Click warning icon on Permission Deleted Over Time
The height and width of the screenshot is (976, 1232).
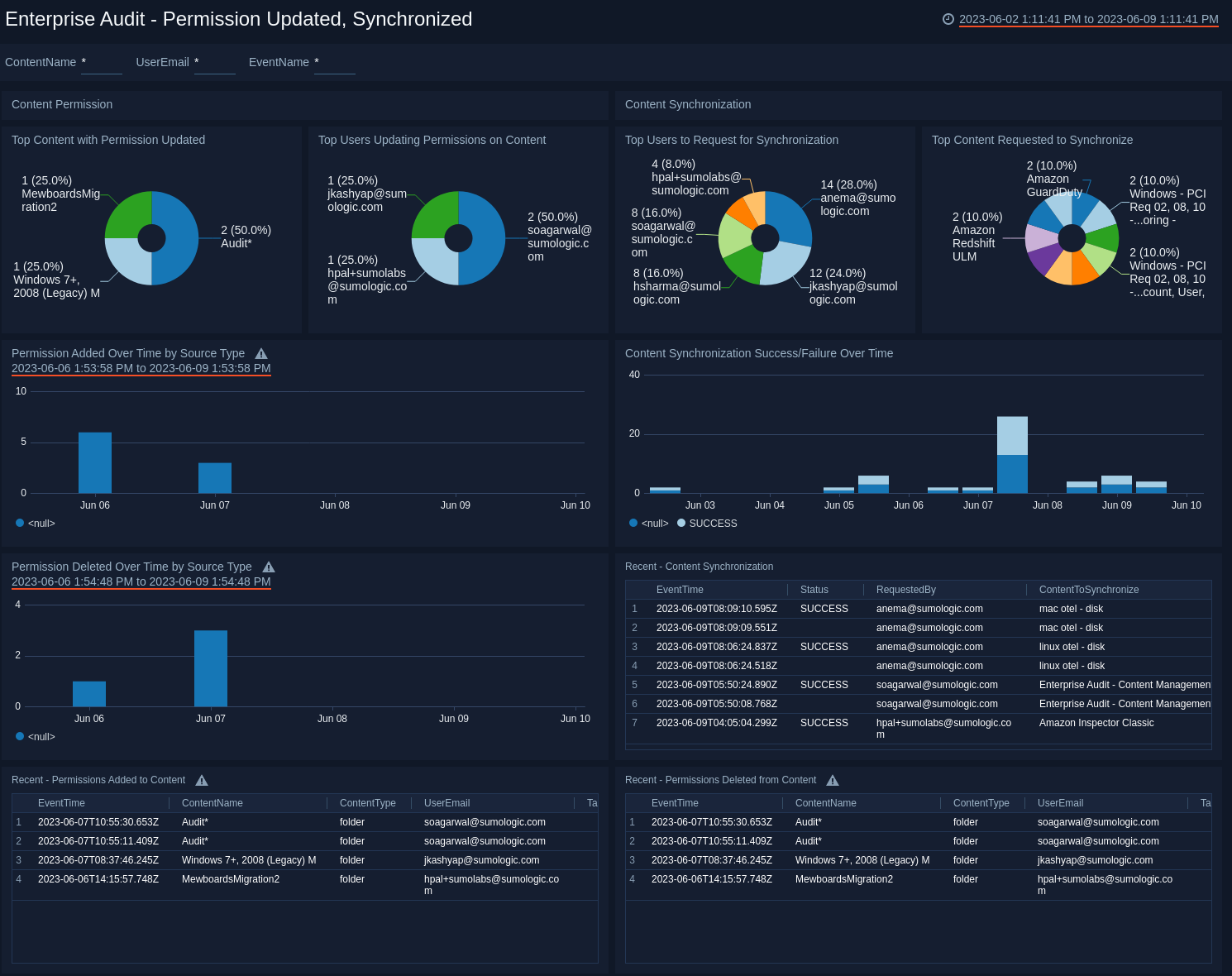tap(269, 567)
